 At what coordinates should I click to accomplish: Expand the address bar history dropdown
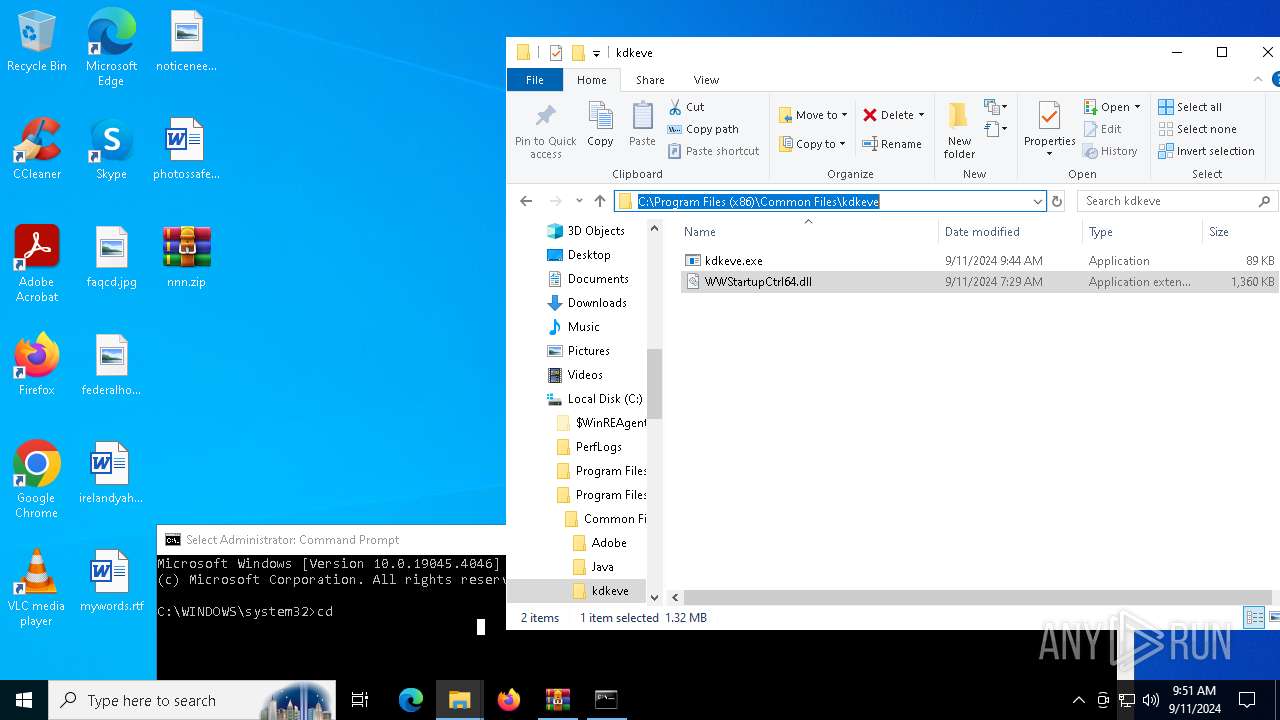(x=1037, y=201)
